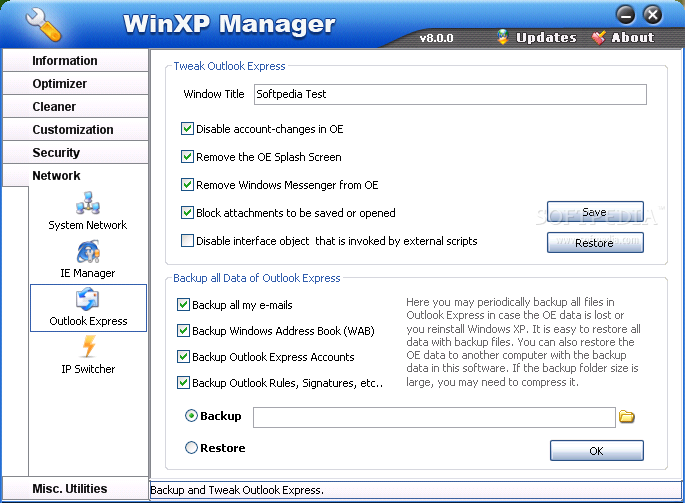Open the Misc. Utilities section
Viewport: 685px width, 503px height.
(76, 488)
